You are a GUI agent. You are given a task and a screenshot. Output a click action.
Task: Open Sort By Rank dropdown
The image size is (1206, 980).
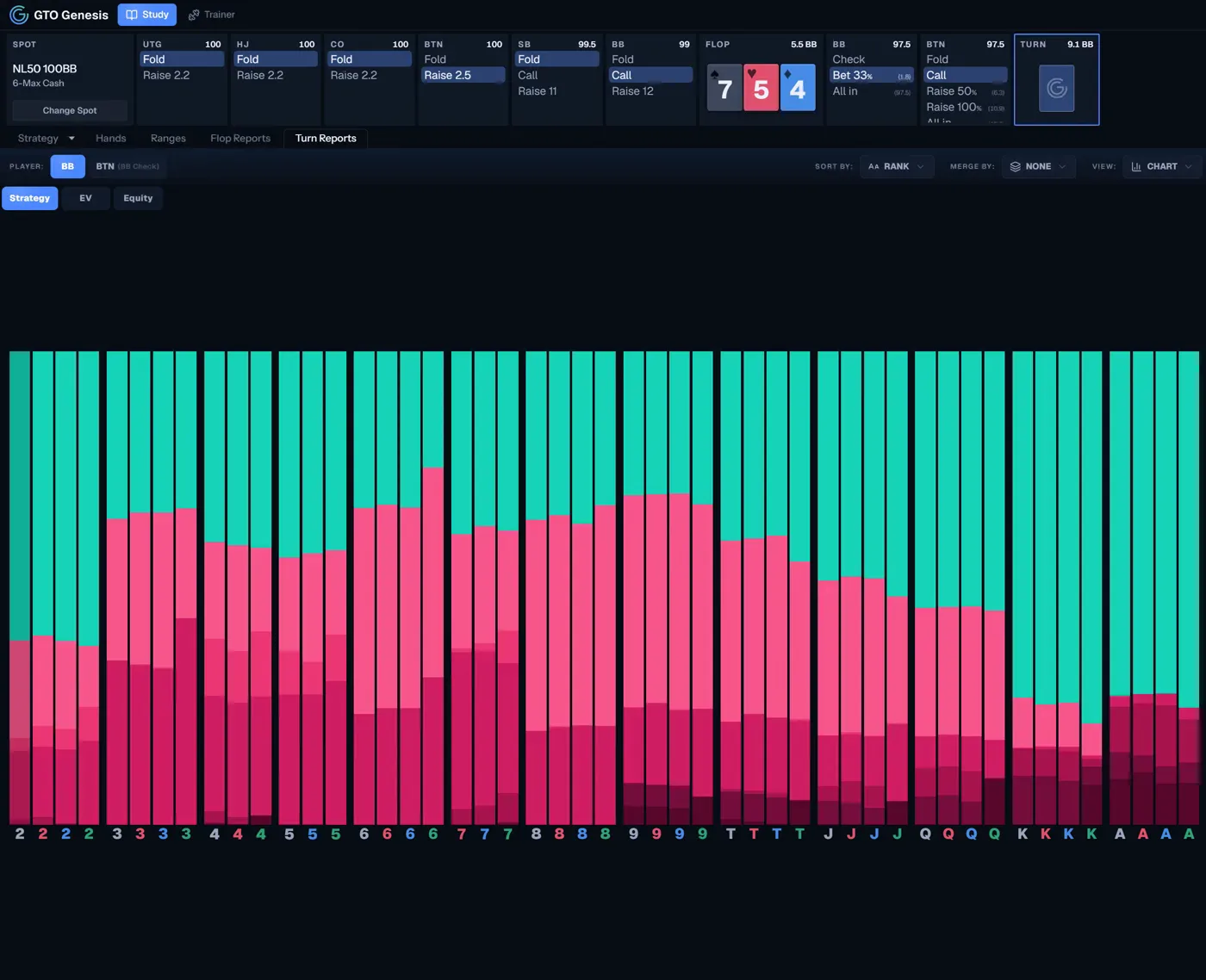[897, 166]
